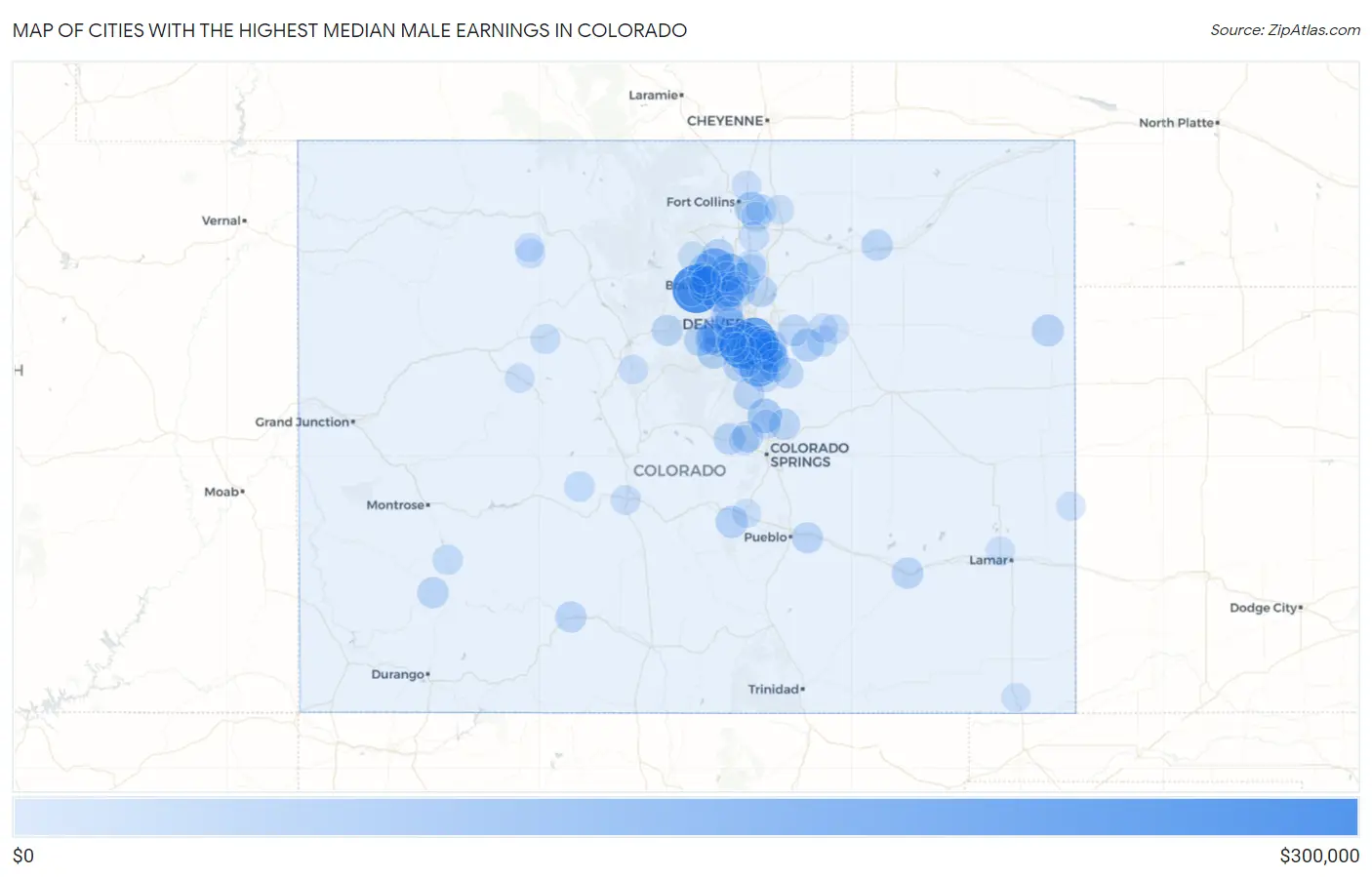Click the Moab city label
The width and height of the screenshot is (1372, 877).
[x=223, y=492]
